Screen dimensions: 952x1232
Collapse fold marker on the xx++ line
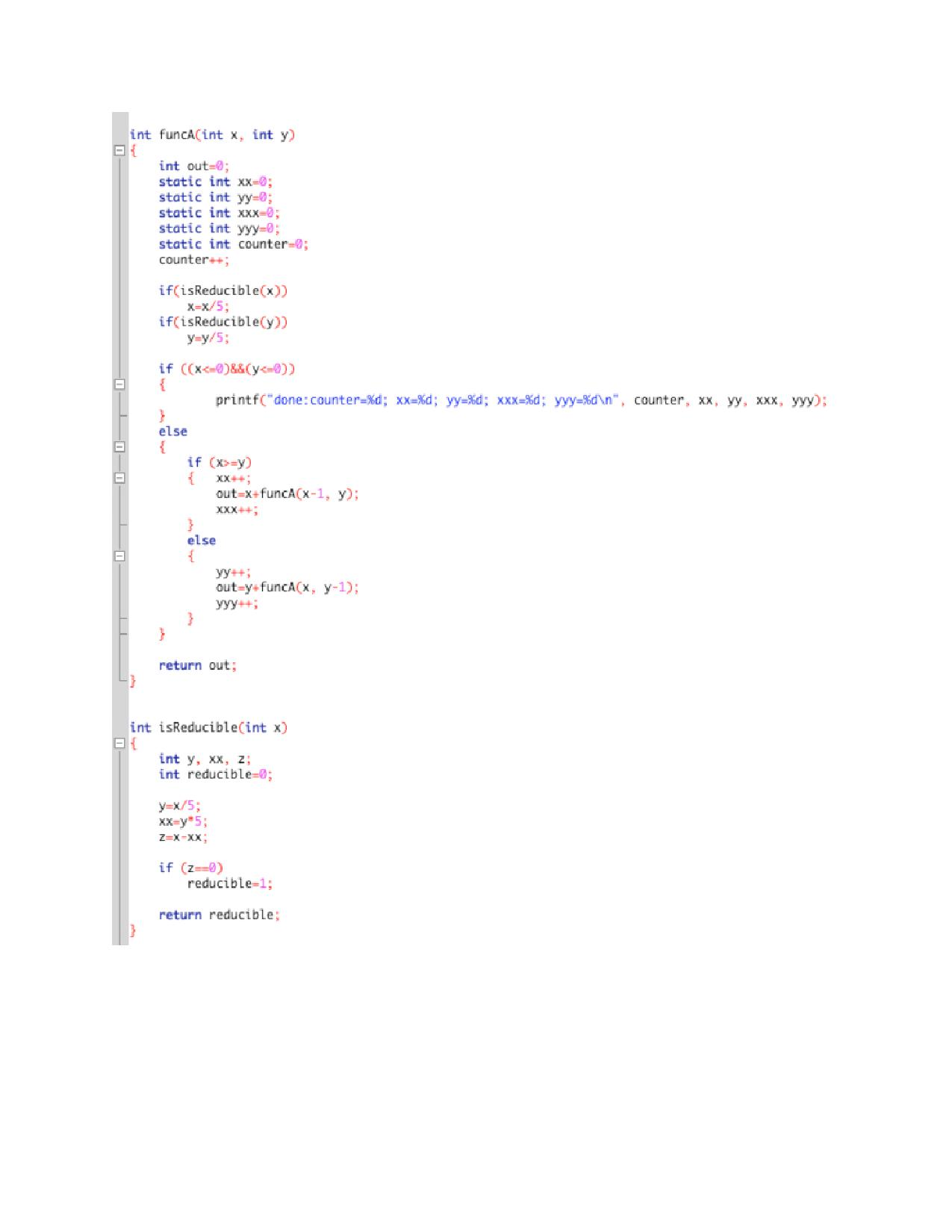pos(119,478)
